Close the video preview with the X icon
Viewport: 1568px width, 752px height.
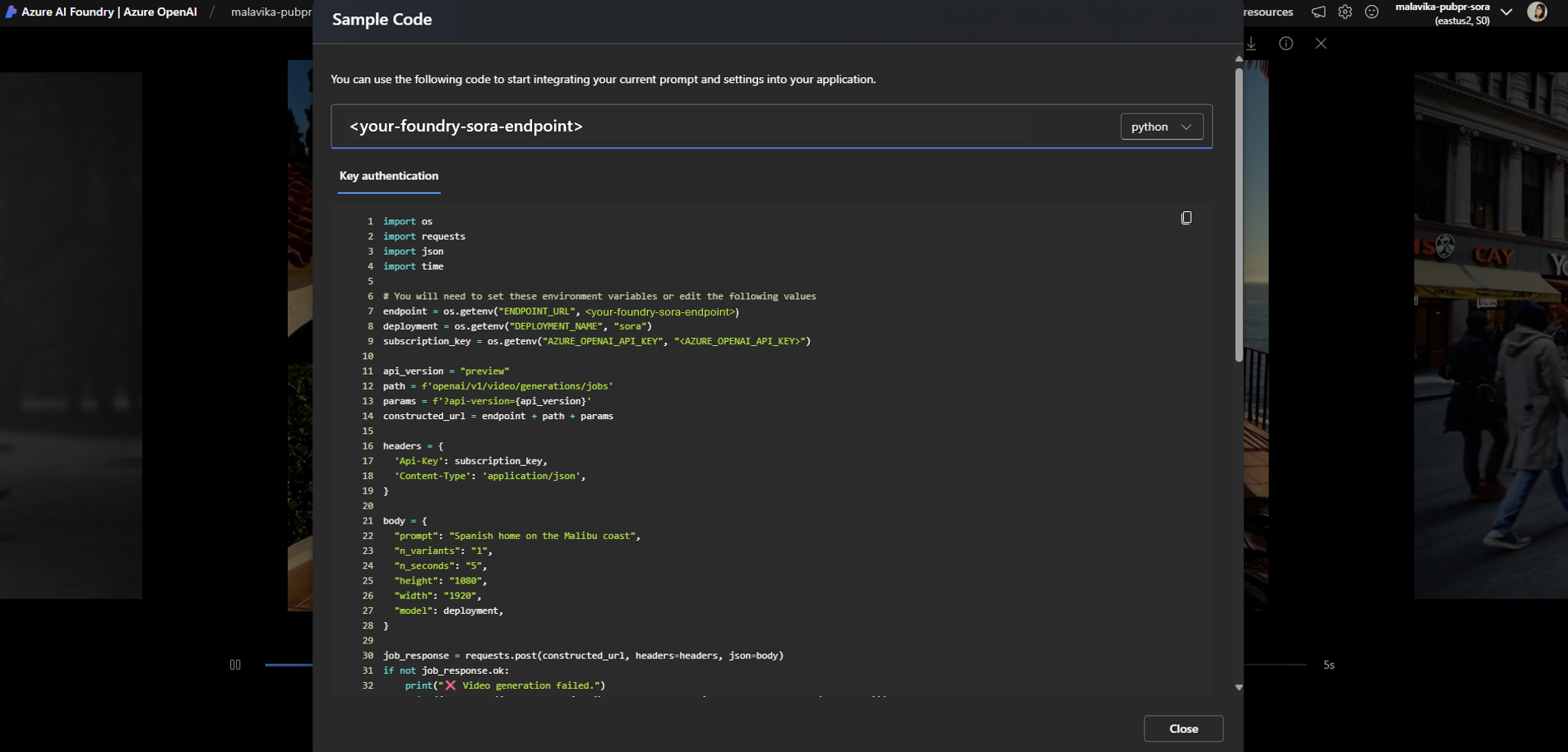click(x=1321, y=44)
